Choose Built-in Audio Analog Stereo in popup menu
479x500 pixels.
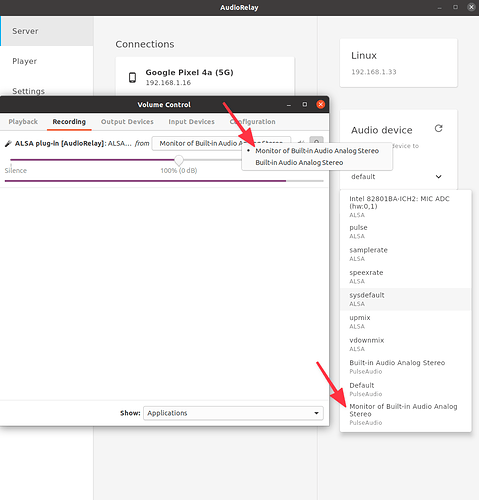tap(299, 163)
